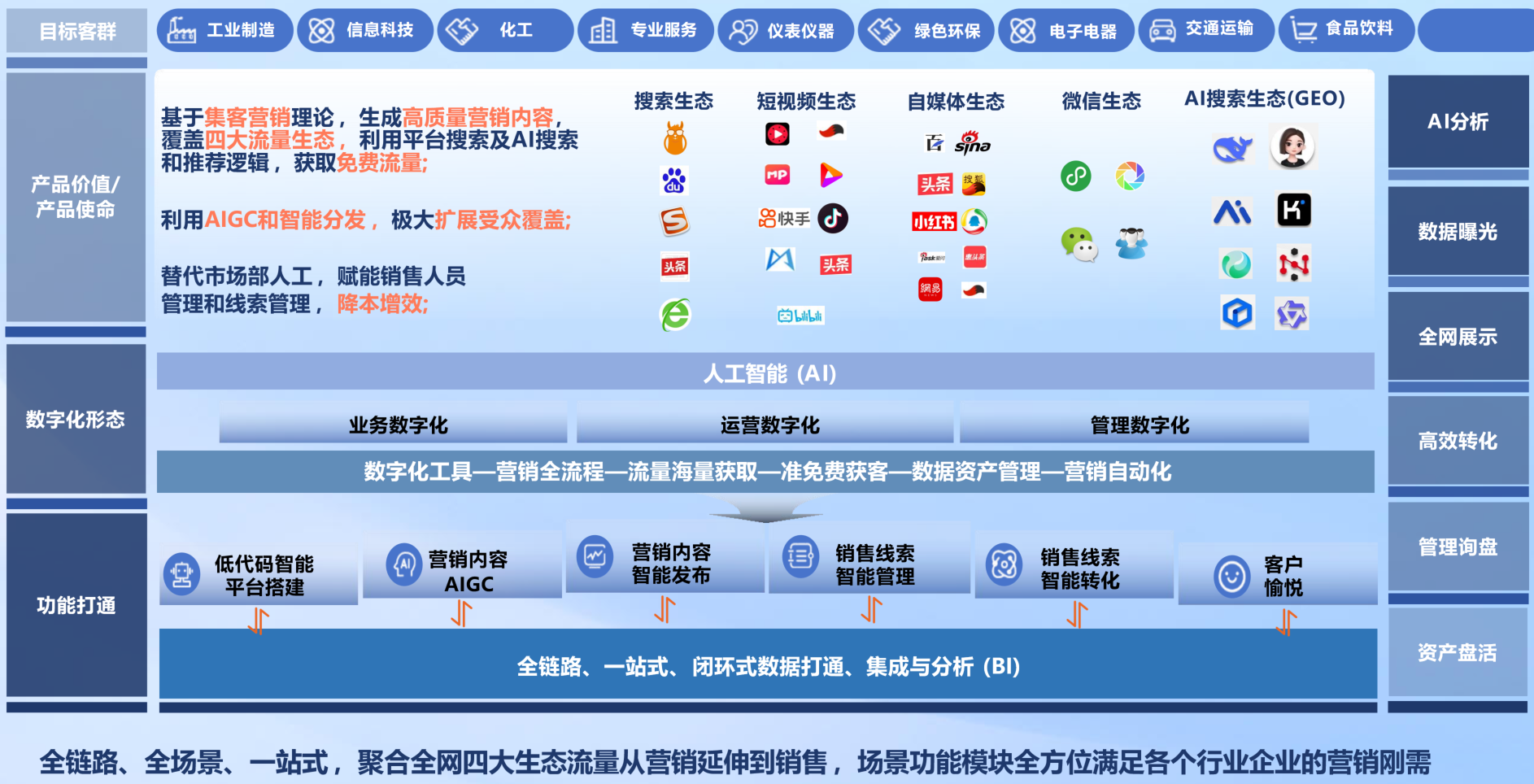
Task: Click the Sogou orange S icon
Action: pyautogui.click(x=674, y=221)
